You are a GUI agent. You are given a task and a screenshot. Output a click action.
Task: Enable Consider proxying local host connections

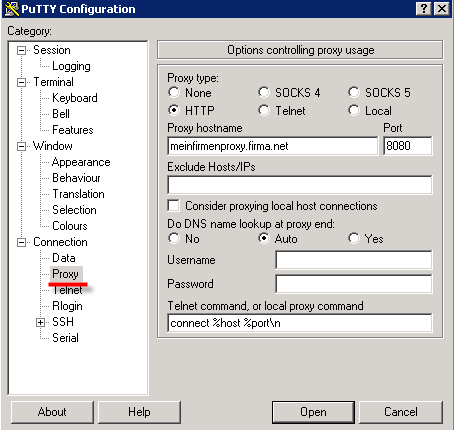click(x=174, y=206)
